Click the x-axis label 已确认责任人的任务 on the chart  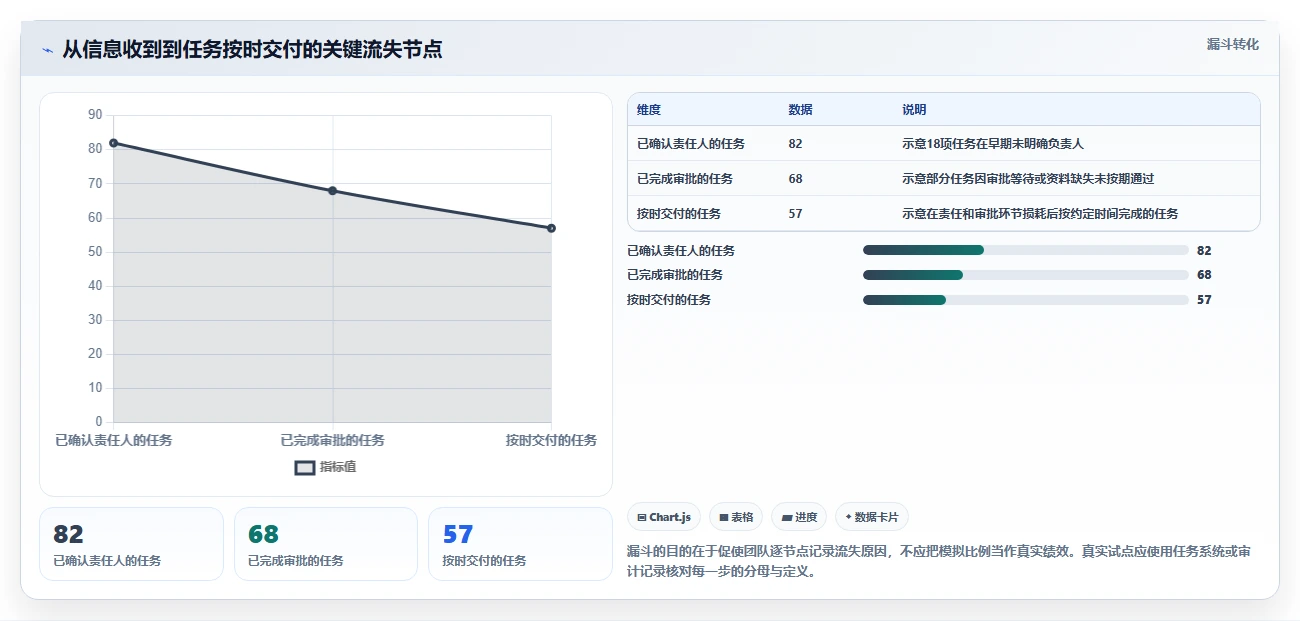tap(114, 440)
